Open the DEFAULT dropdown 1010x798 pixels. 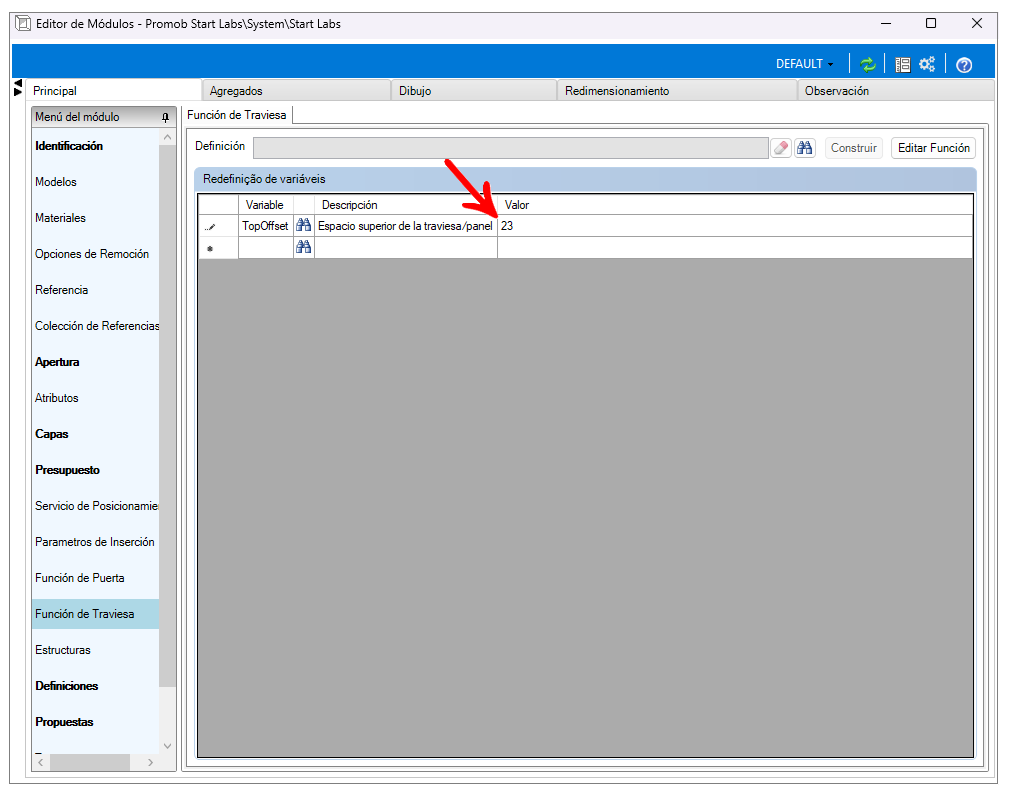(805, 64)
